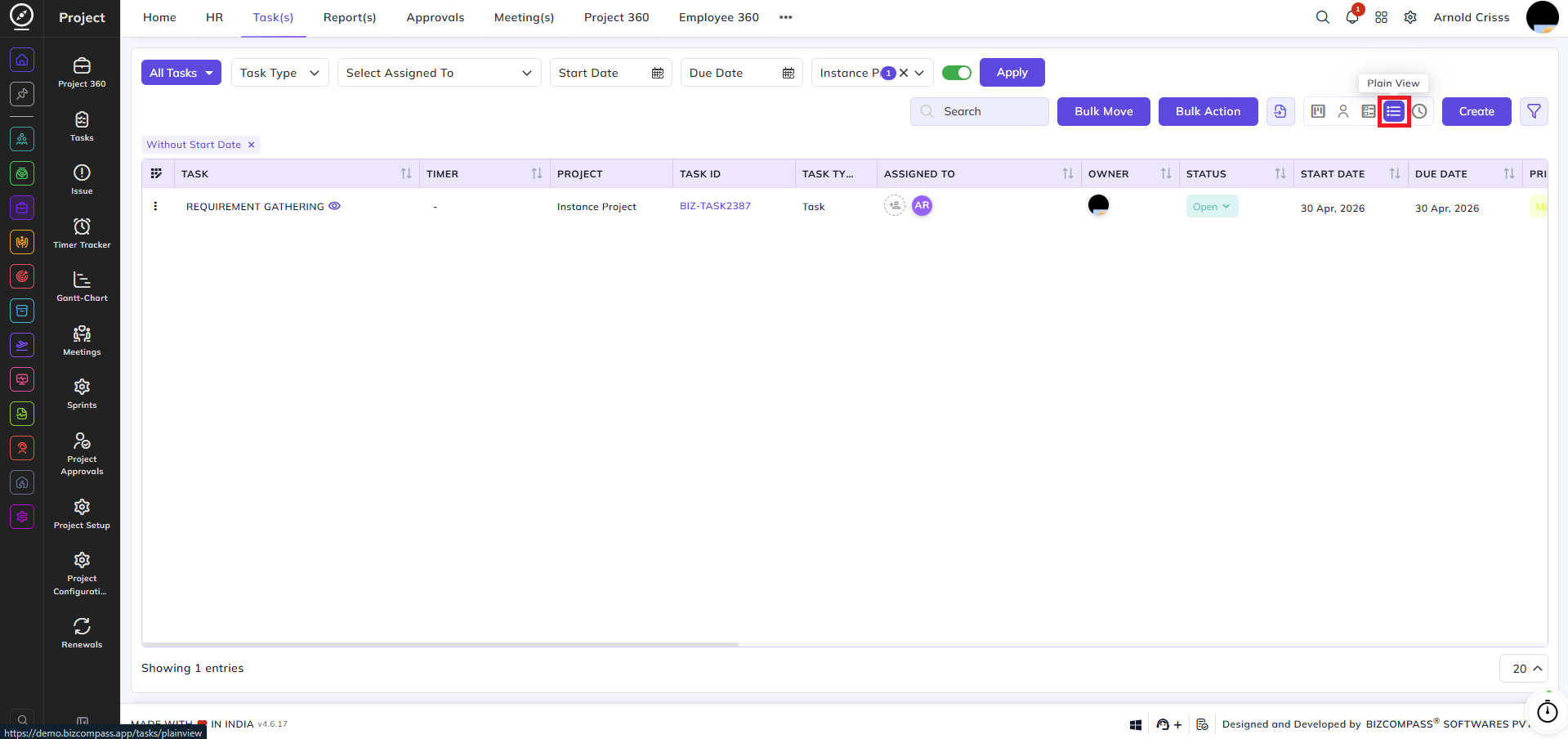Click the Create button
This screenshot has width=1568, height=739.
(x=1476, y=111)
